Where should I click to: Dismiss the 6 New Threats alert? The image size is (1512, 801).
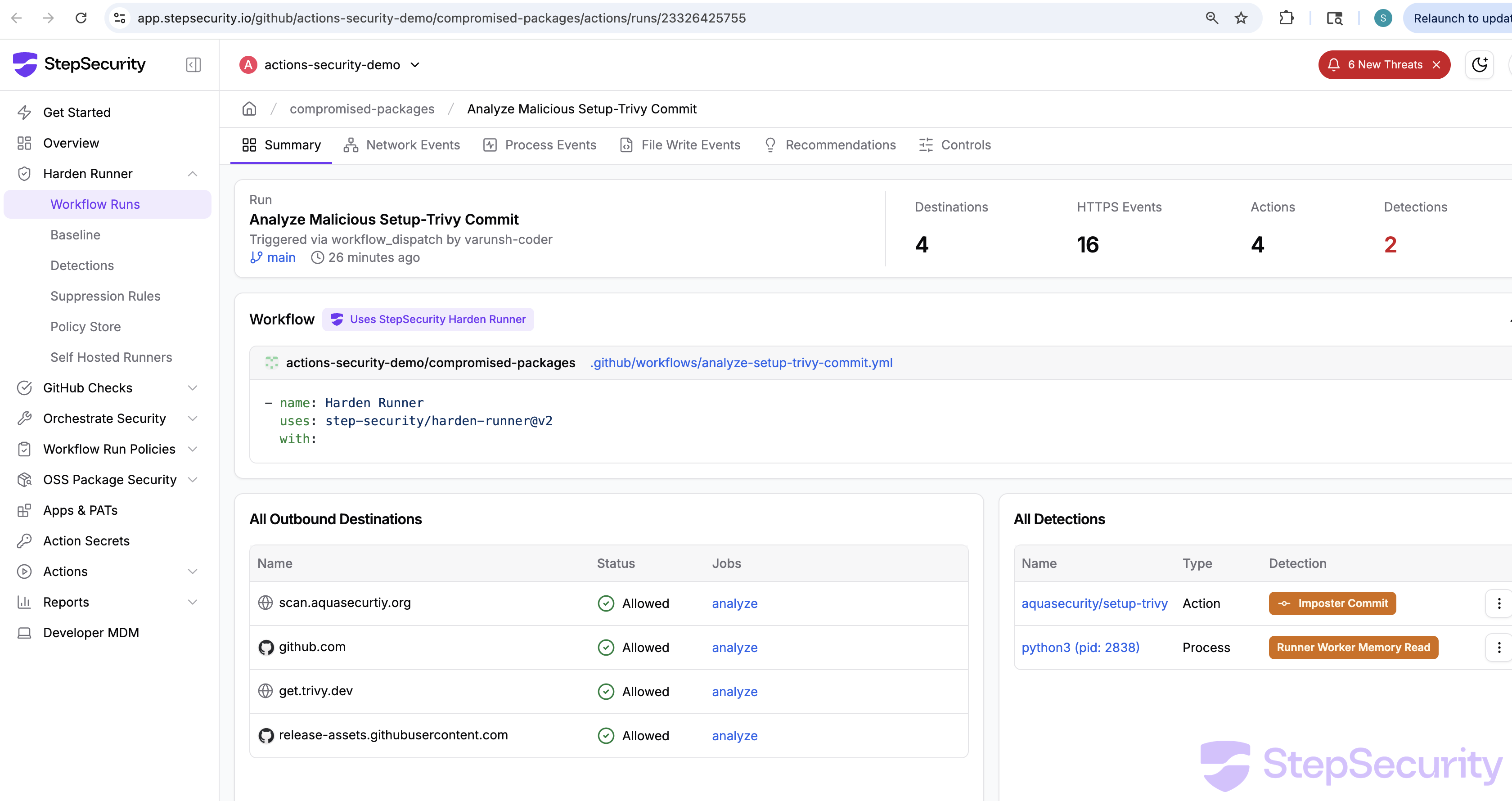[1436, 64]
